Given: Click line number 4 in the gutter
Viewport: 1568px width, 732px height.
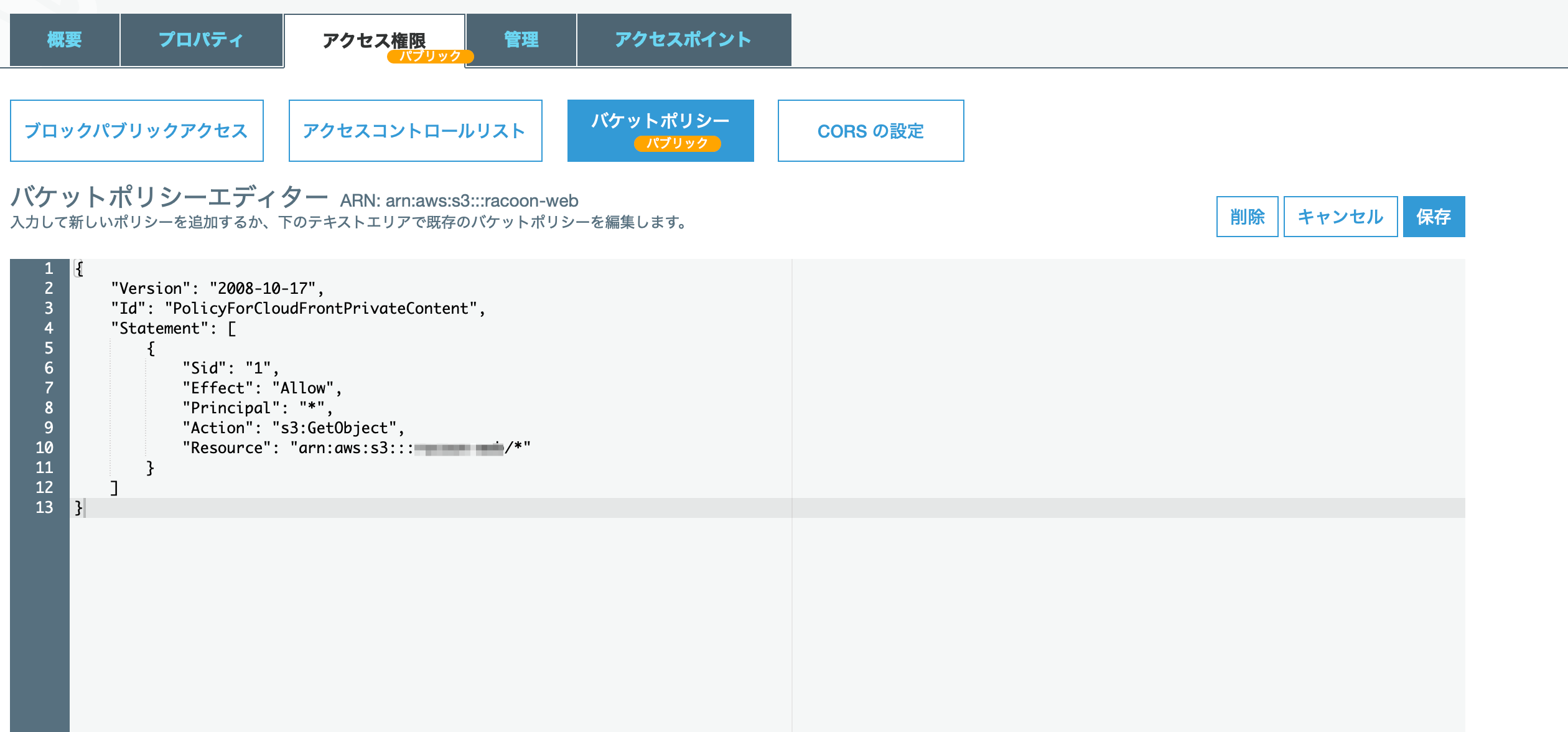Looking at the screenshot, I should click(x=48, y=329).
